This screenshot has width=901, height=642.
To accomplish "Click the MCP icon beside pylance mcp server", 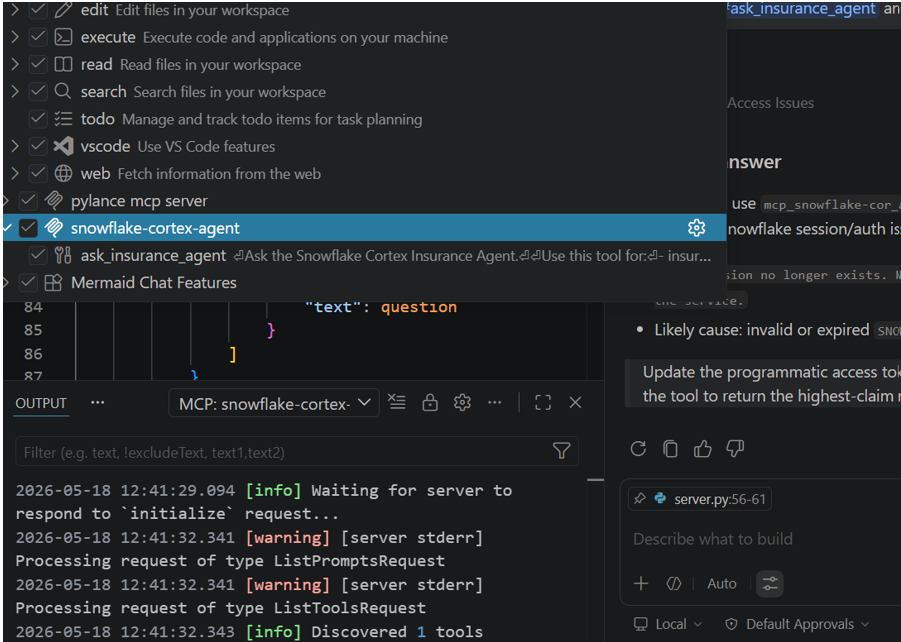I will pos(53,201).
